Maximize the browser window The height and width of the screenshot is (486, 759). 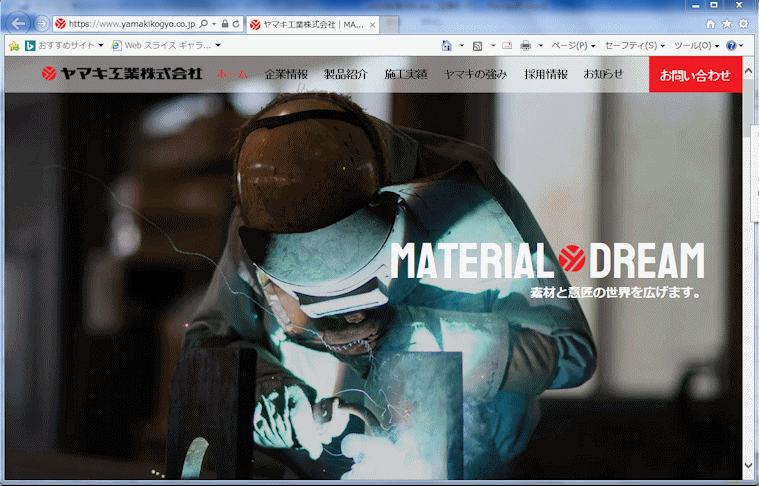click(714, 5)
